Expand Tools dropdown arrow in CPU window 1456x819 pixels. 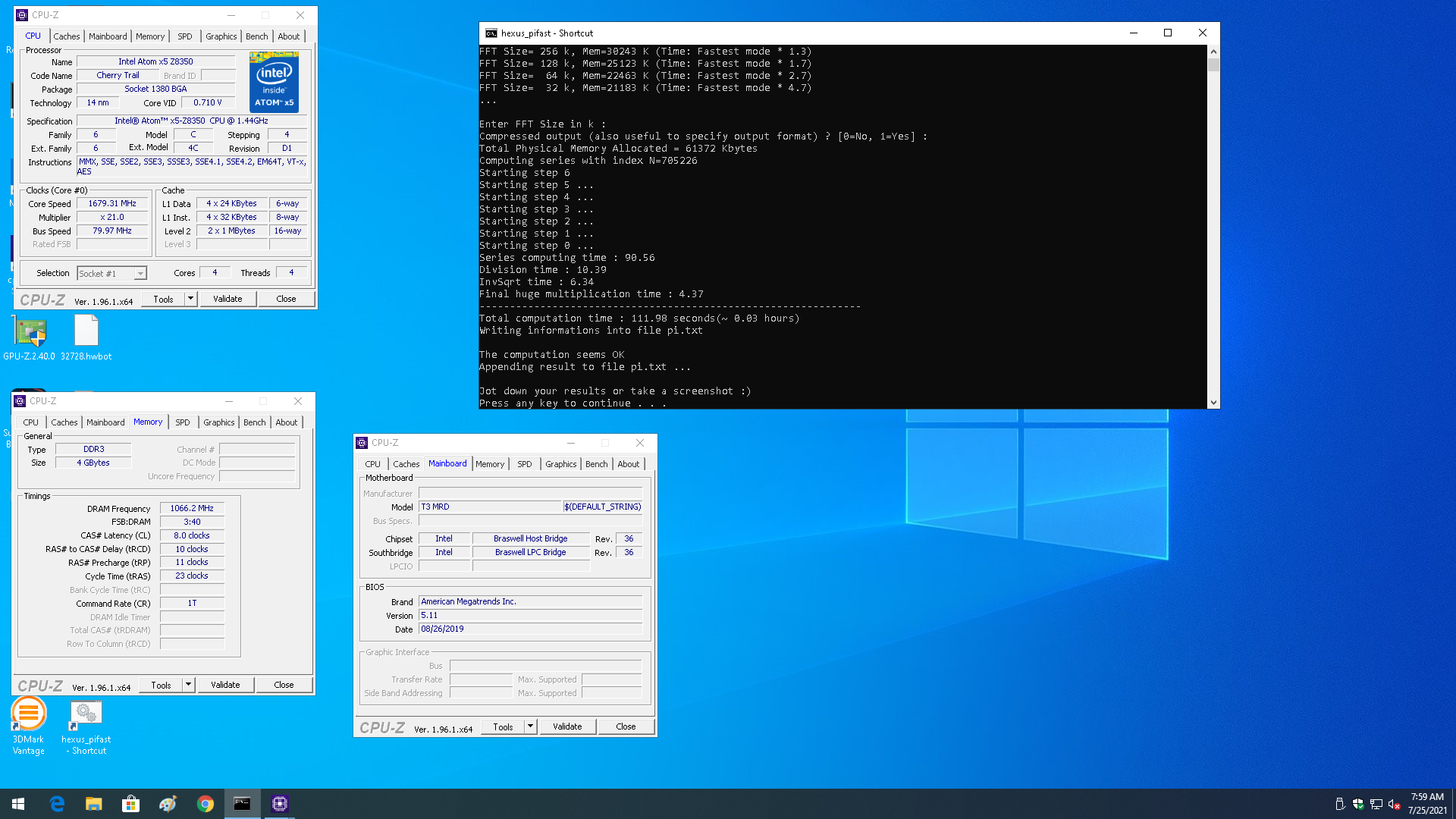pyautogui.click(x=191, y=299)
